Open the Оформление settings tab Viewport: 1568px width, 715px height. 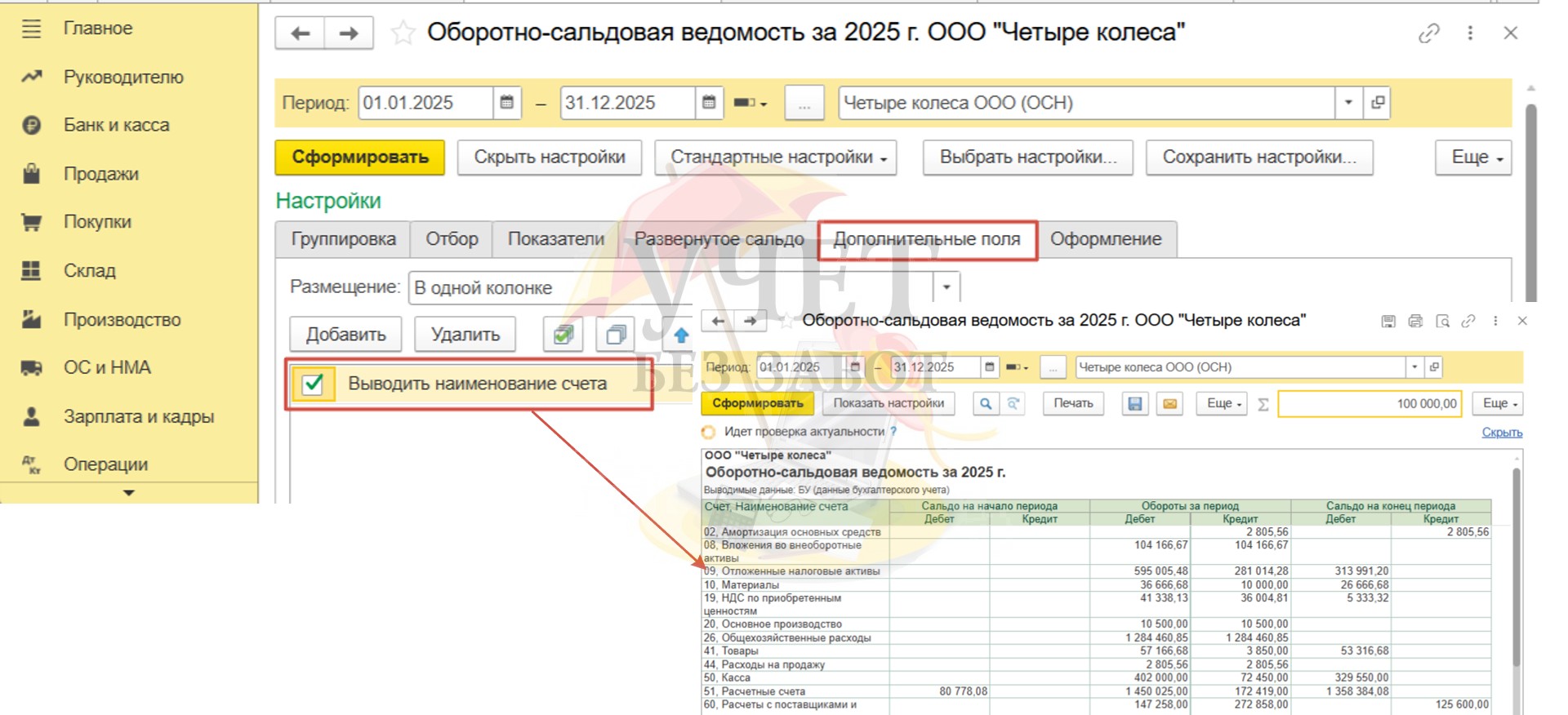pos(1105,239)
